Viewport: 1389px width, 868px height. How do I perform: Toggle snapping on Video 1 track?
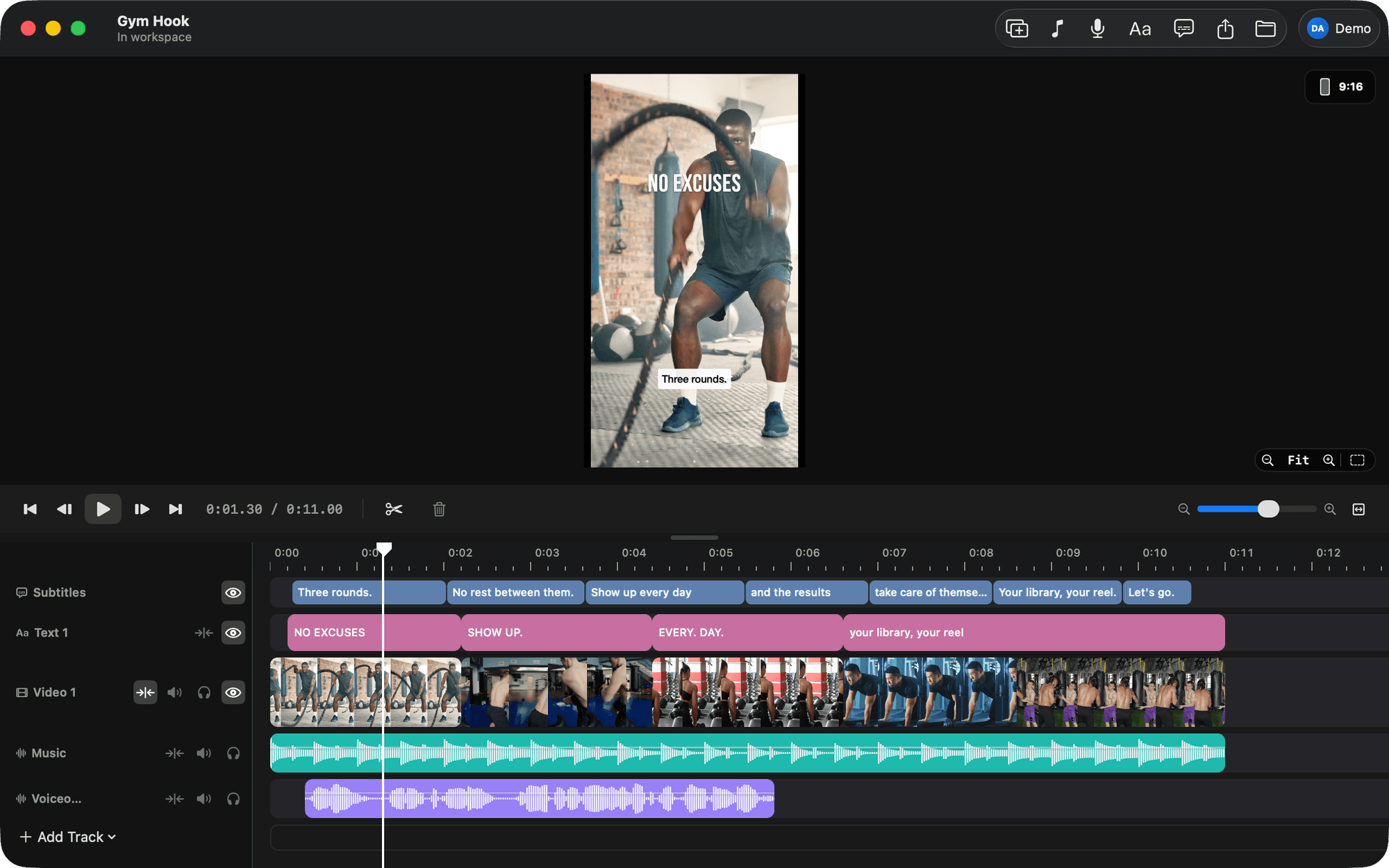[x=145, y=692]
